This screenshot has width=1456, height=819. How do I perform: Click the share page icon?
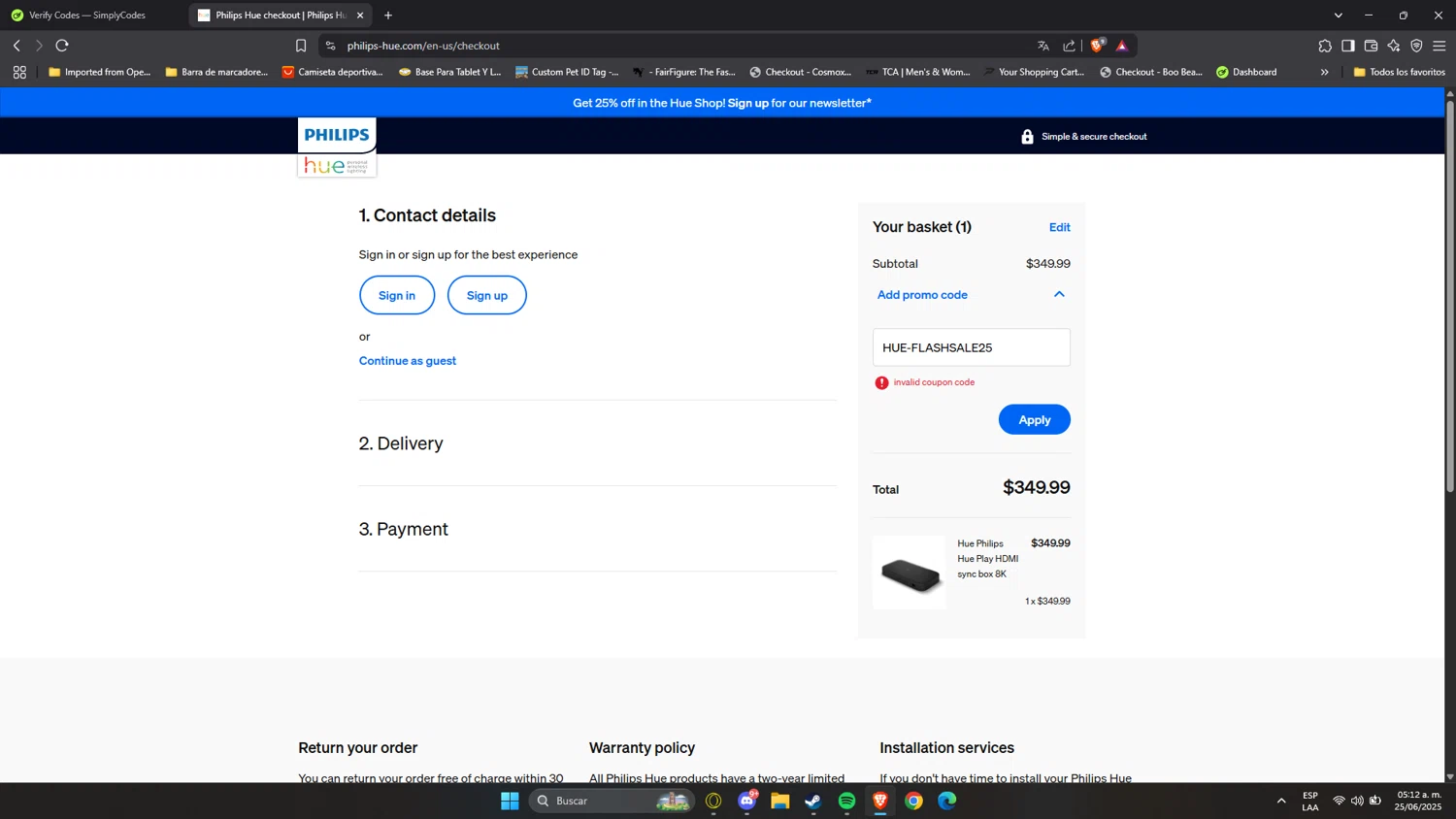[1069, 46]
